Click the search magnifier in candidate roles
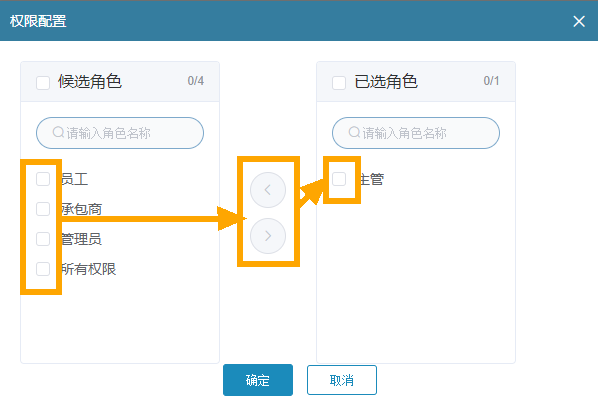598x413 pixels. click(58, 132)
